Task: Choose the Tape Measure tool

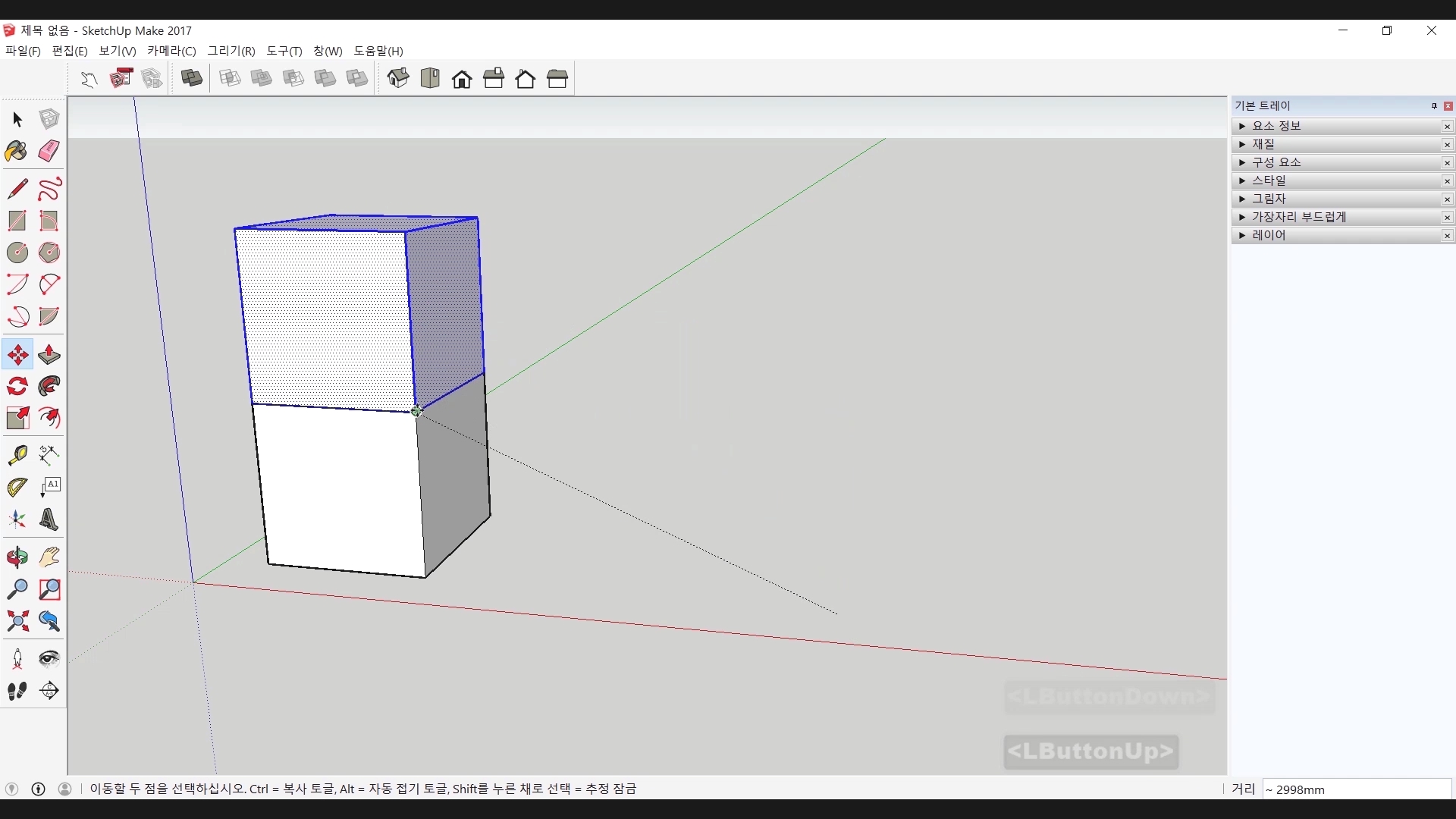Action: coord(17,454)
